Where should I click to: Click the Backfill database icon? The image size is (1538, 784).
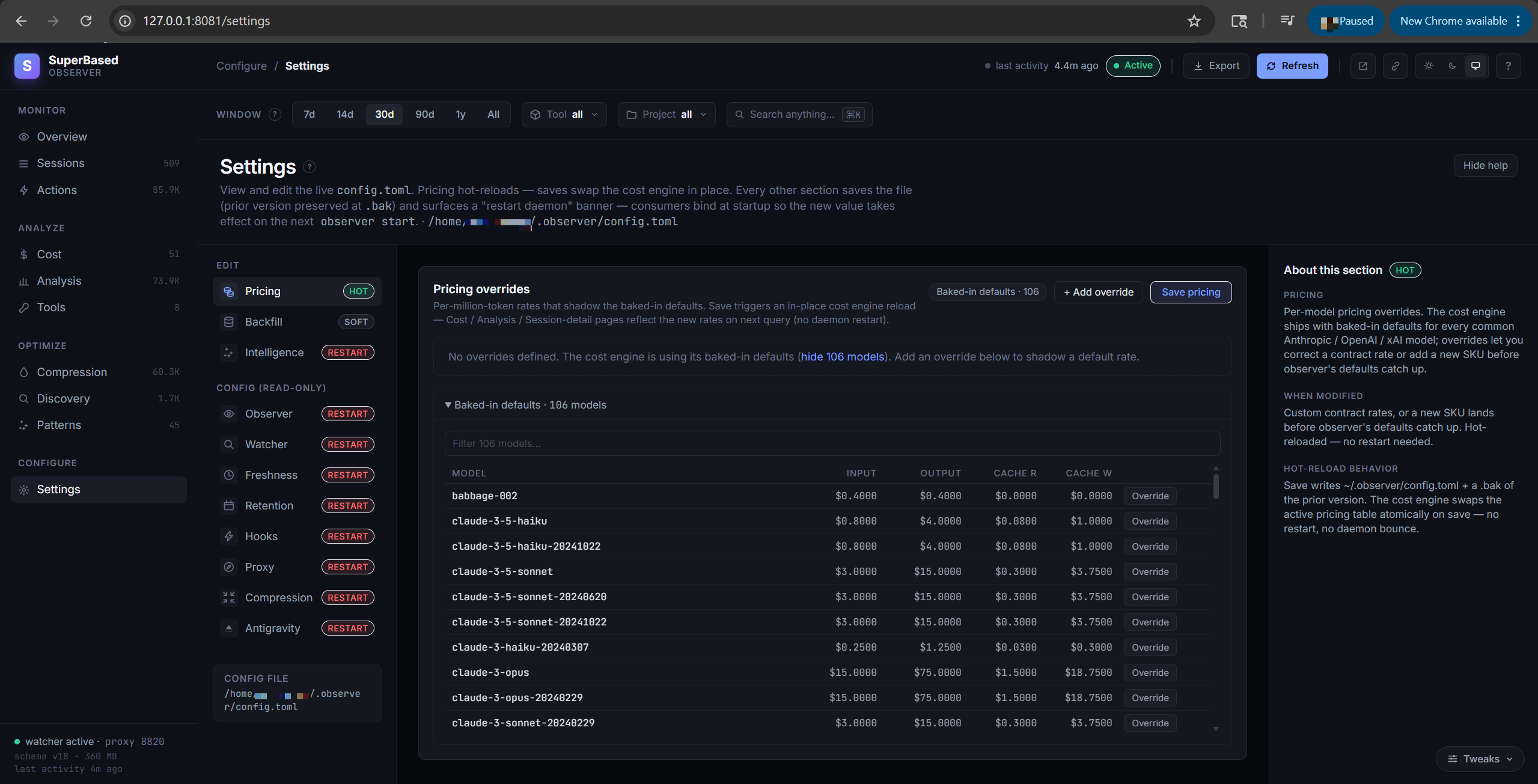pos(229,322)
